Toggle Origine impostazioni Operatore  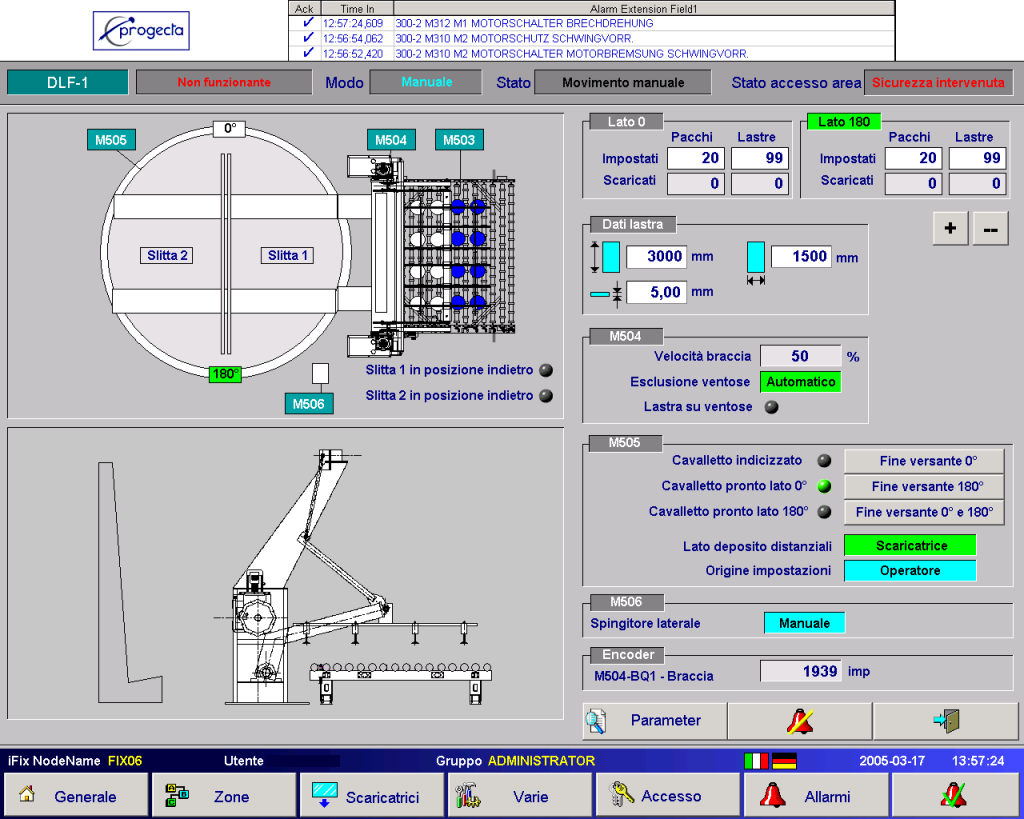(910, 570)
